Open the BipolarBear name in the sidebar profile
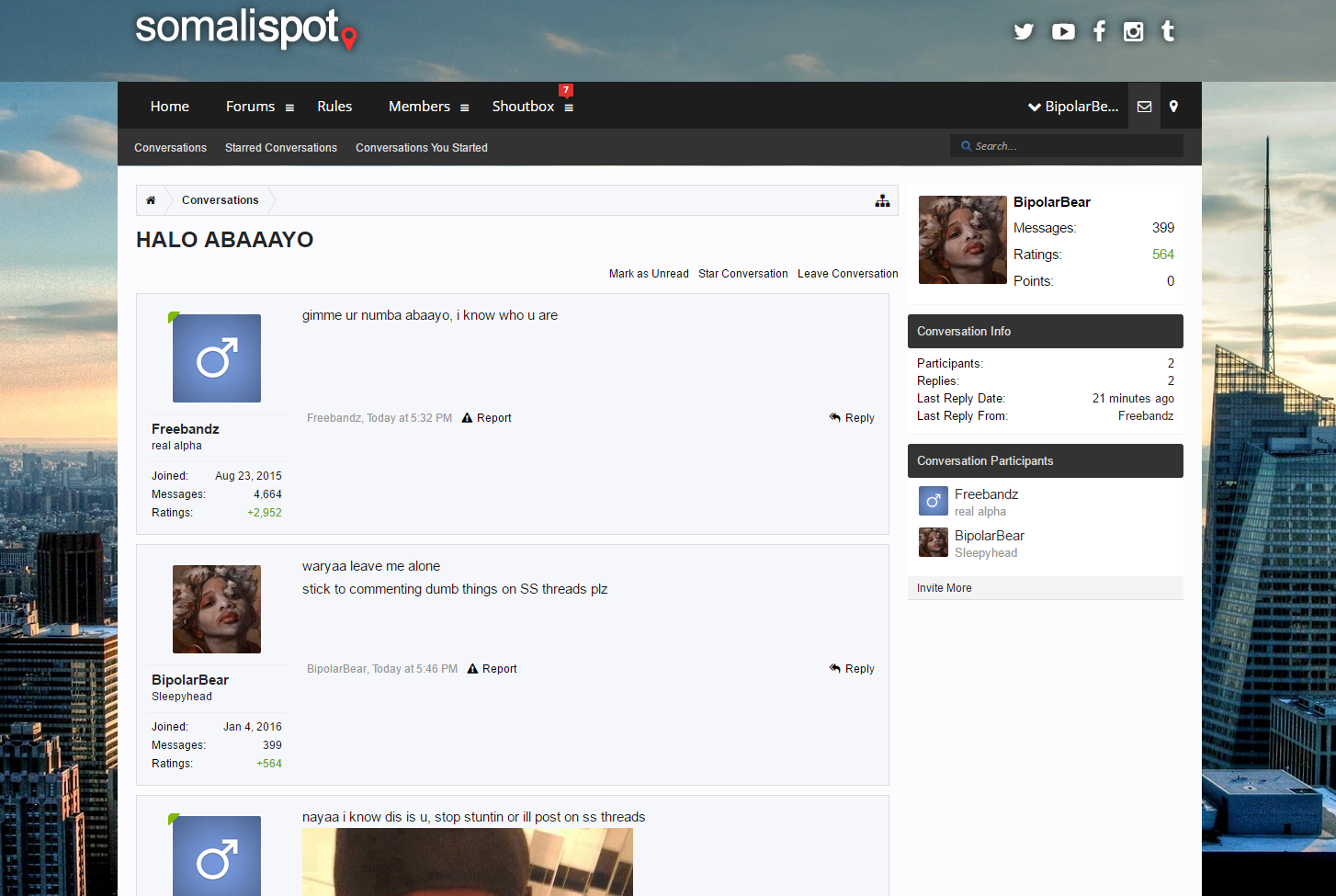 [1052, 202]
